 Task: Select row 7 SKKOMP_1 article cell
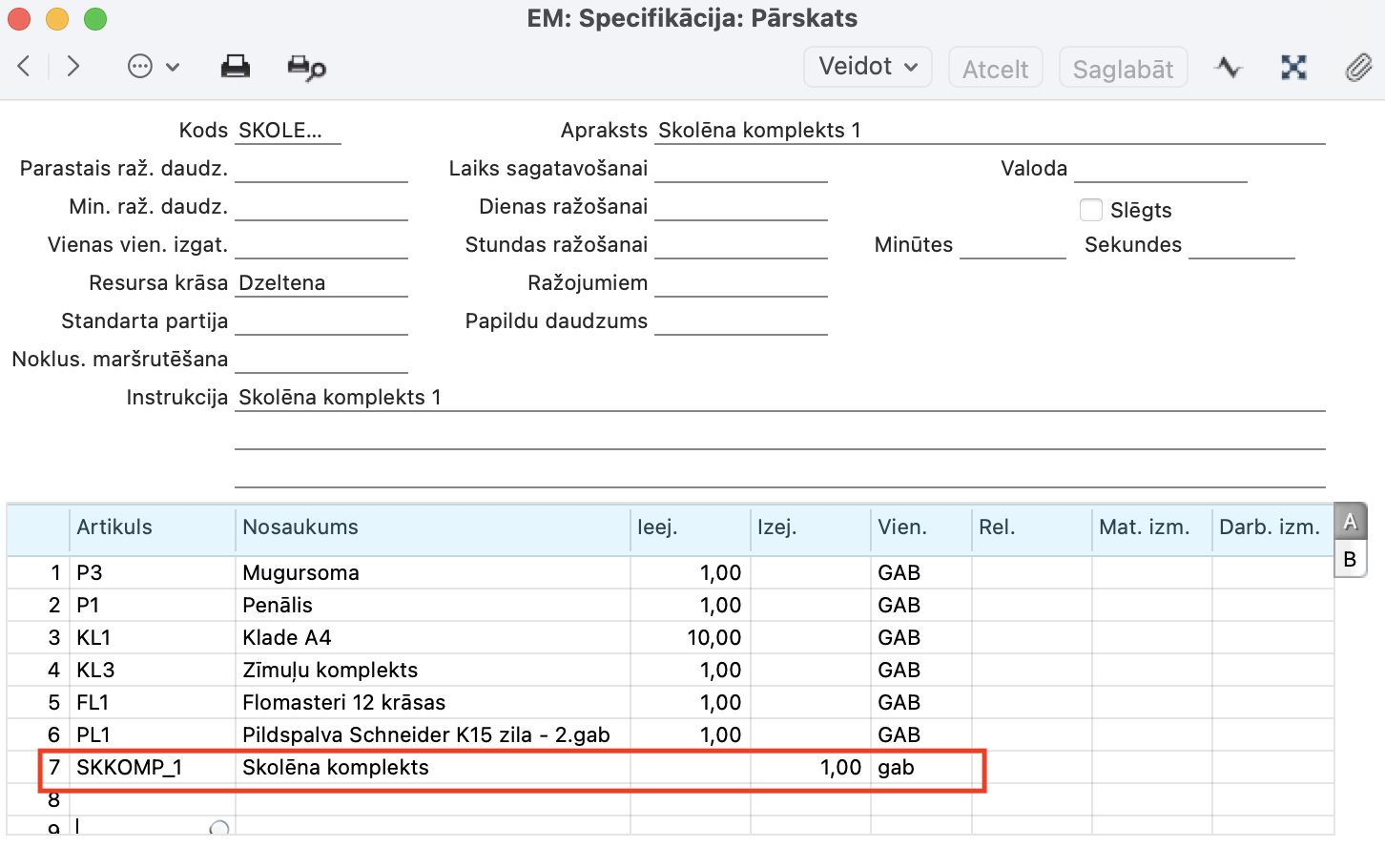(152, 768)
